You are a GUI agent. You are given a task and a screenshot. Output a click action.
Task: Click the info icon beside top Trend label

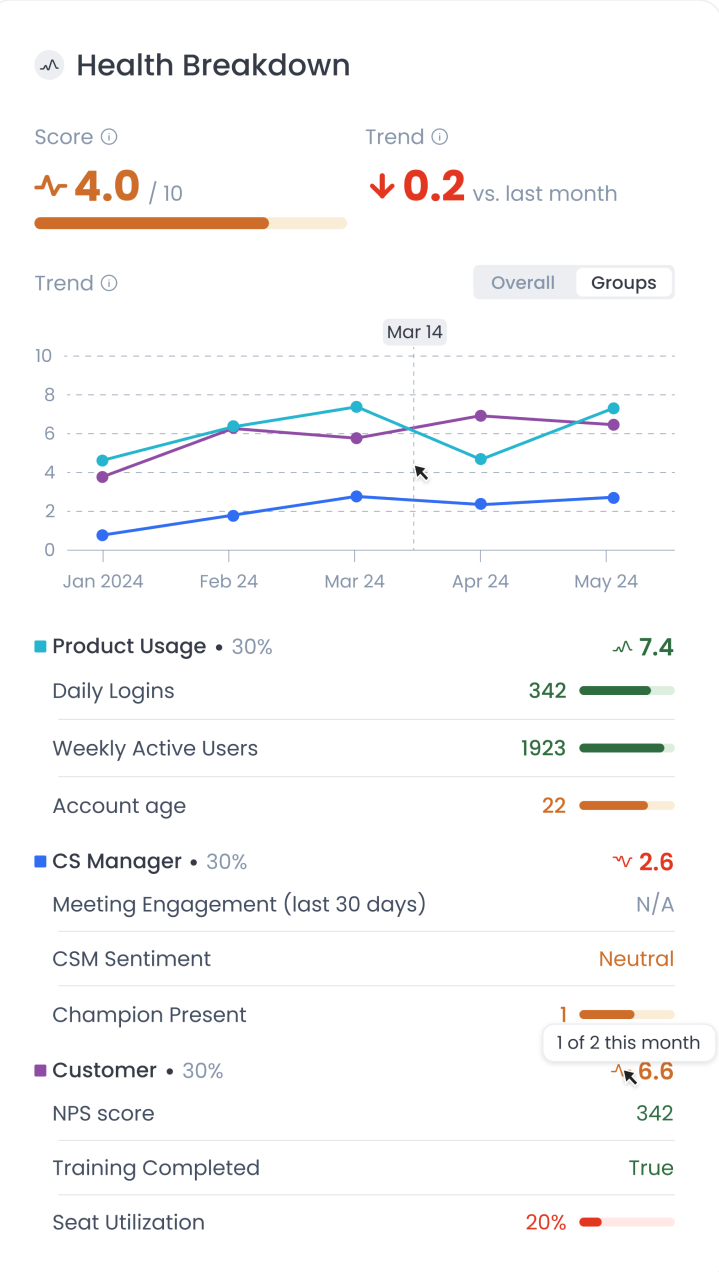(439, 137)
